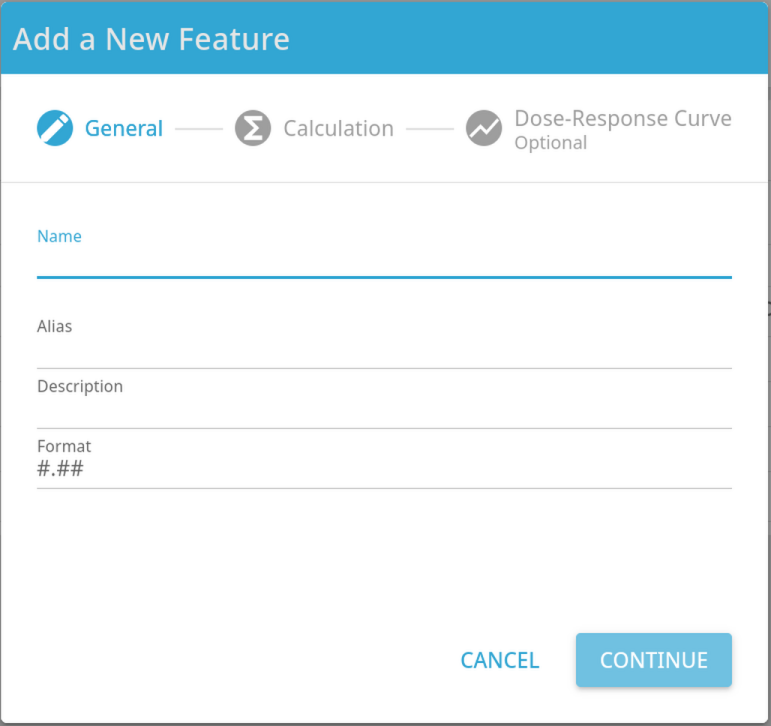Focus the Name input field
Image resolution: width=771 pixels, height=726 pixels.
385,262
